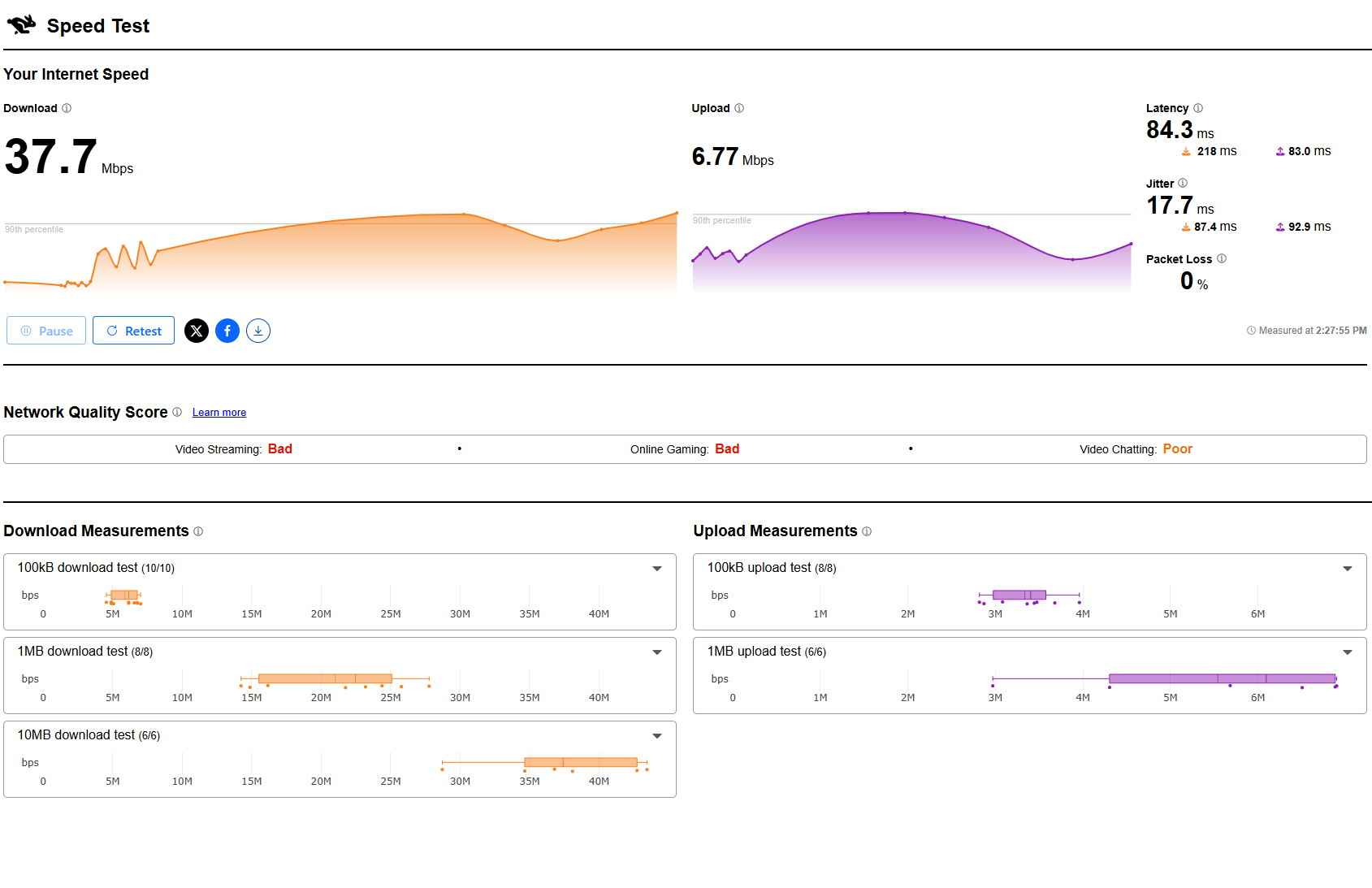
Task: Expand the 100kB upload test section
Action: click(1348, 569)
